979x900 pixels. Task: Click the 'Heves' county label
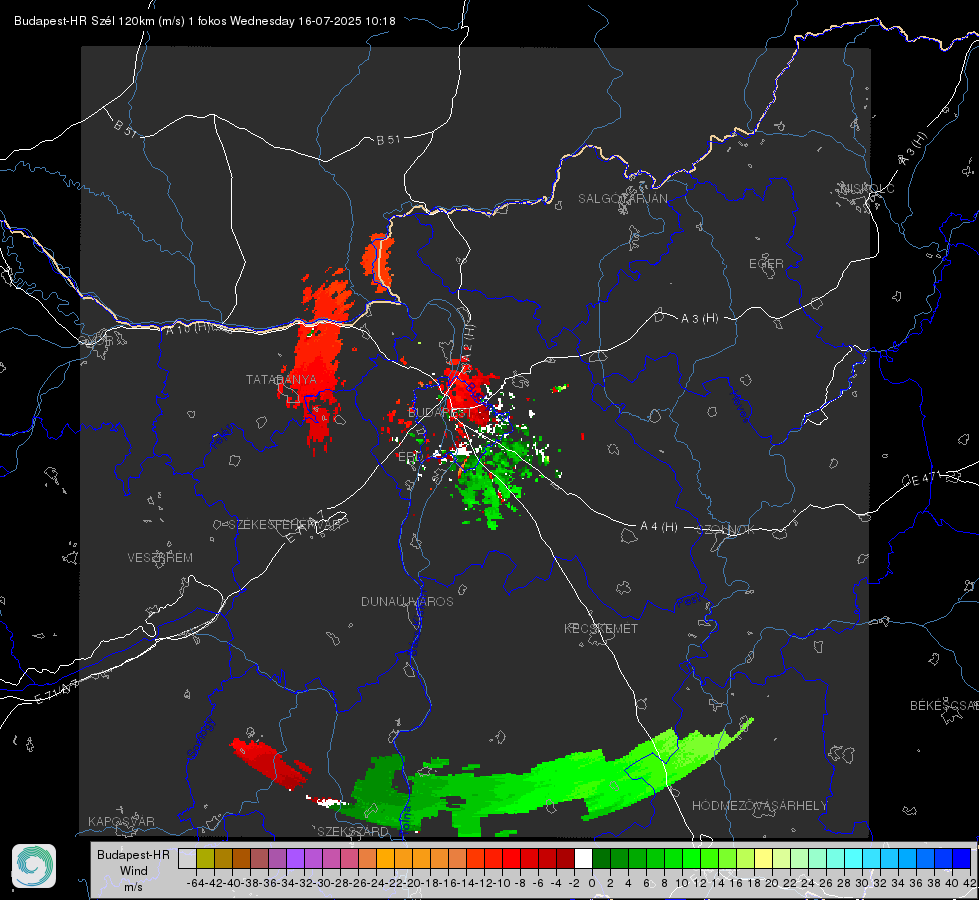[739, 407]
